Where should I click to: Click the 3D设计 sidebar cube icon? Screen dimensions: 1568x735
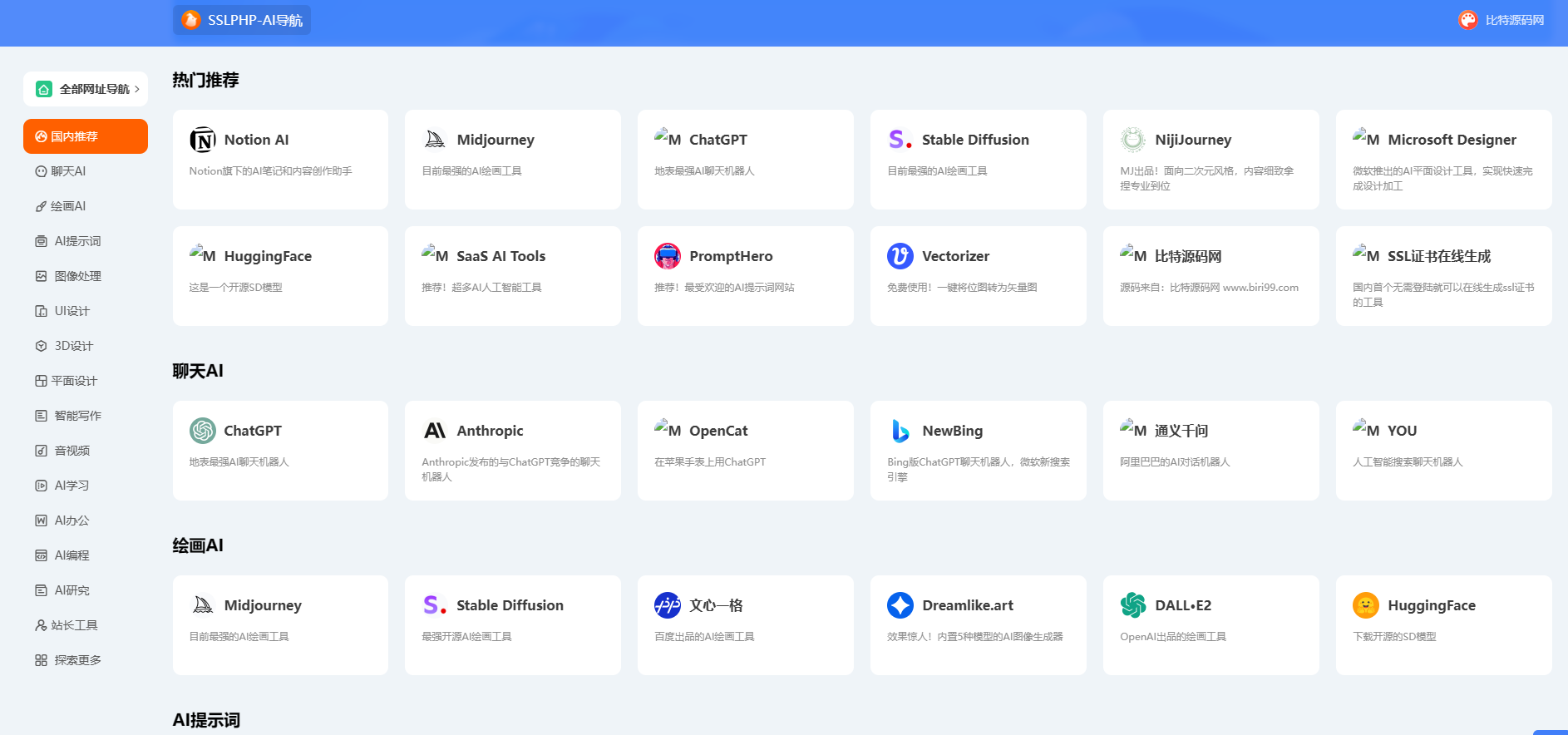point(41,346)
